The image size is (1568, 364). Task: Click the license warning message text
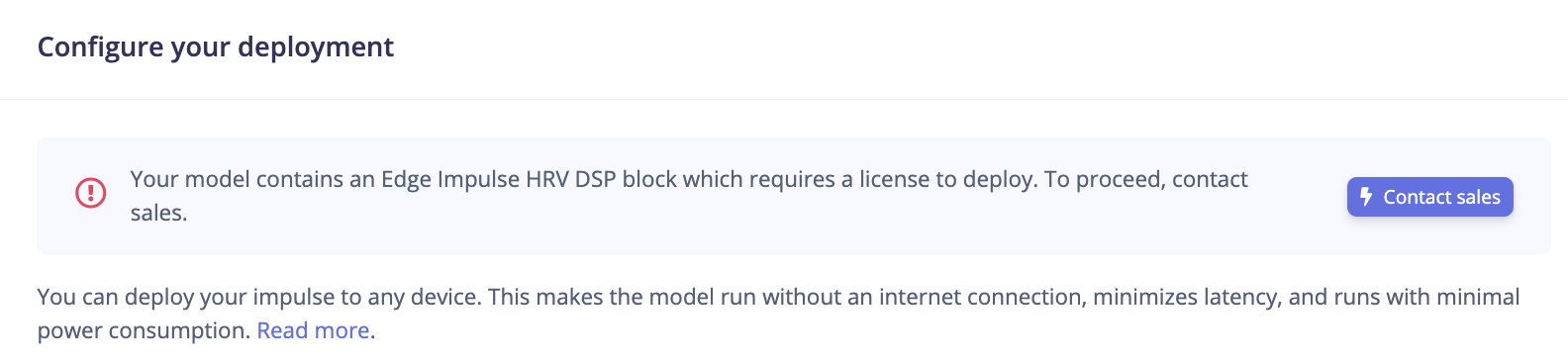point(689,196)
